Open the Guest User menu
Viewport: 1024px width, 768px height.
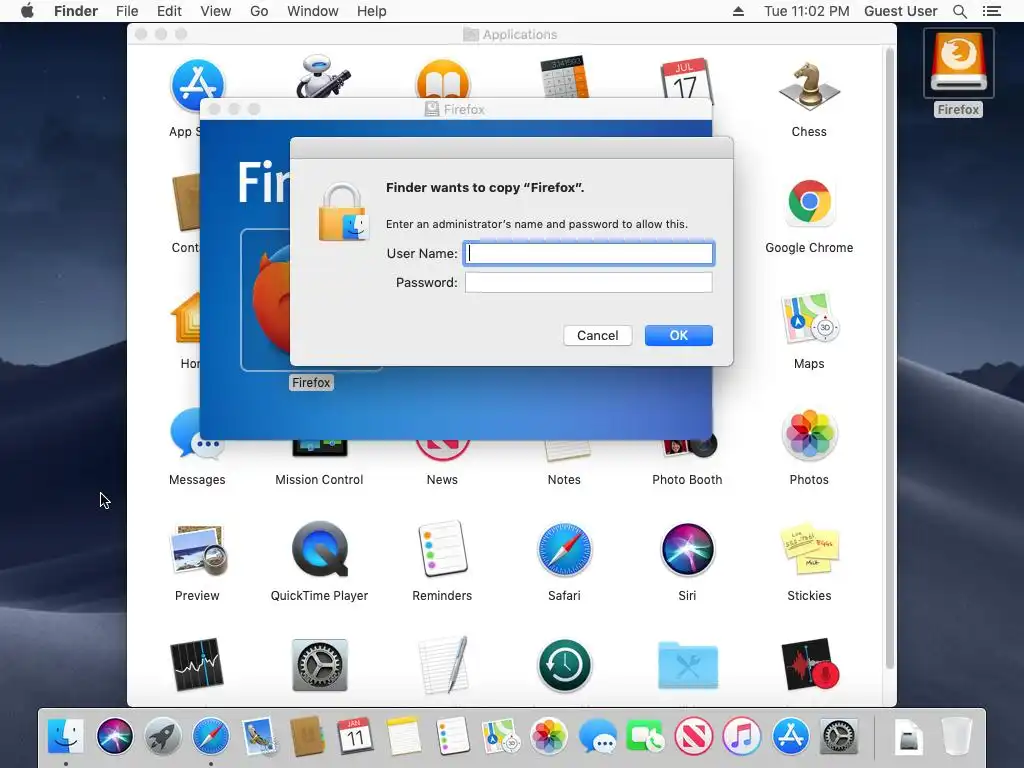click(901, 11)
